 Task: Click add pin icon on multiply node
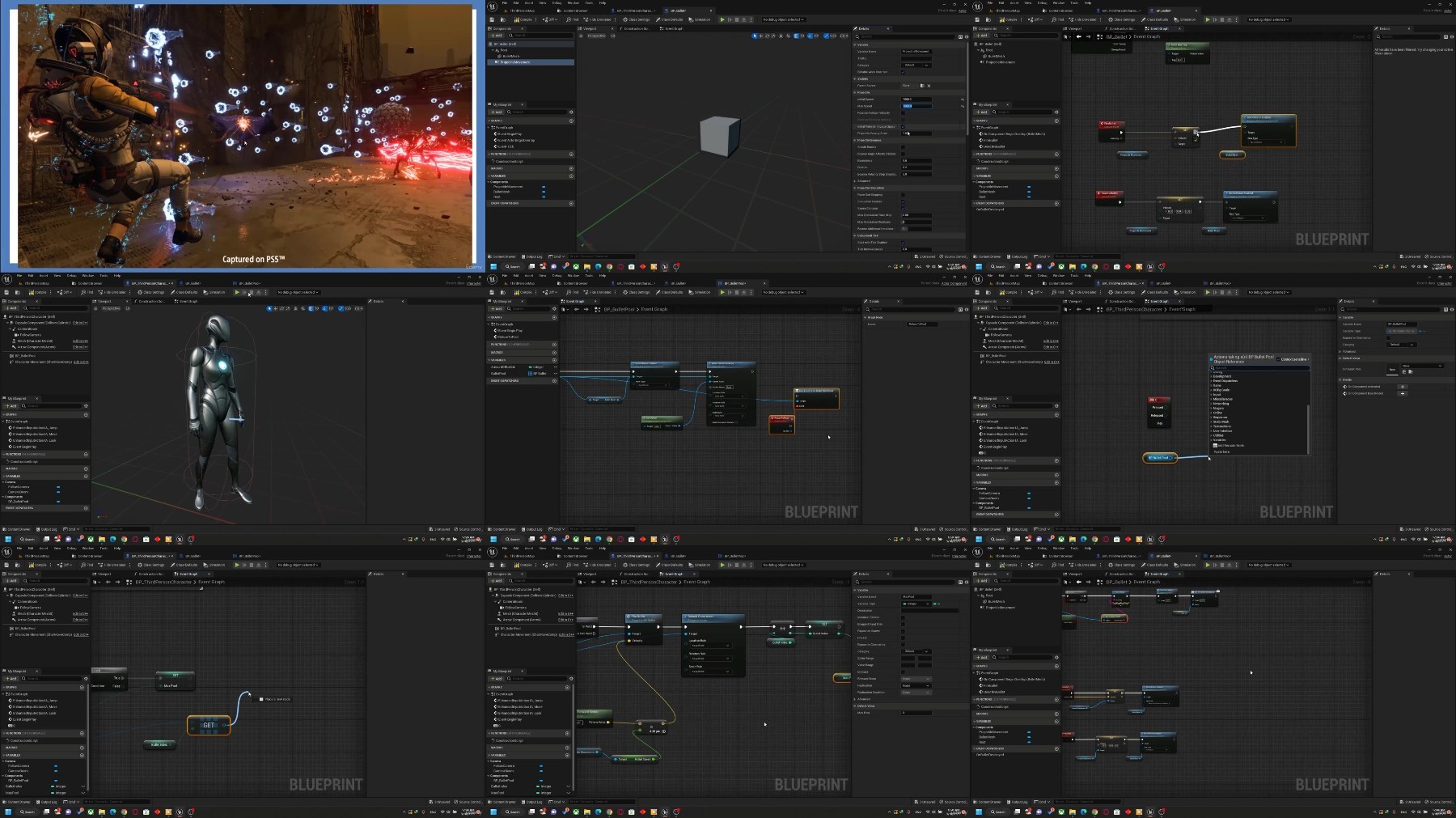click(x=664, y=731)
